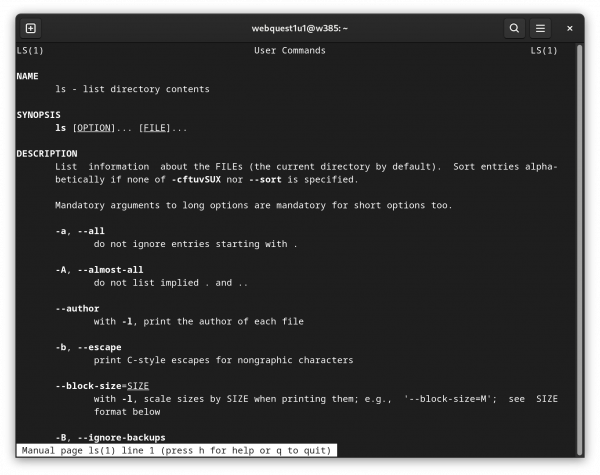Screen dimensions: 600x475
Task: Click the SYNOPSIS section heading
Action: click(38, 115)
